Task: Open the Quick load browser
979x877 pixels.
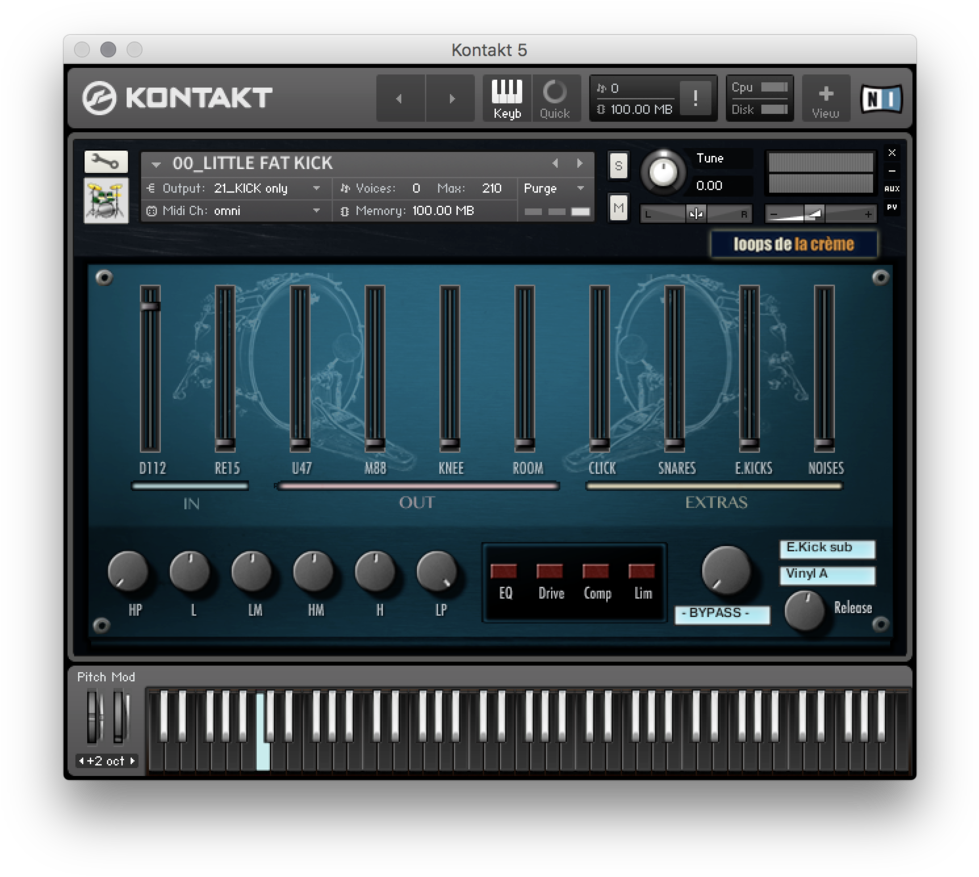Action: pos(554,99)
